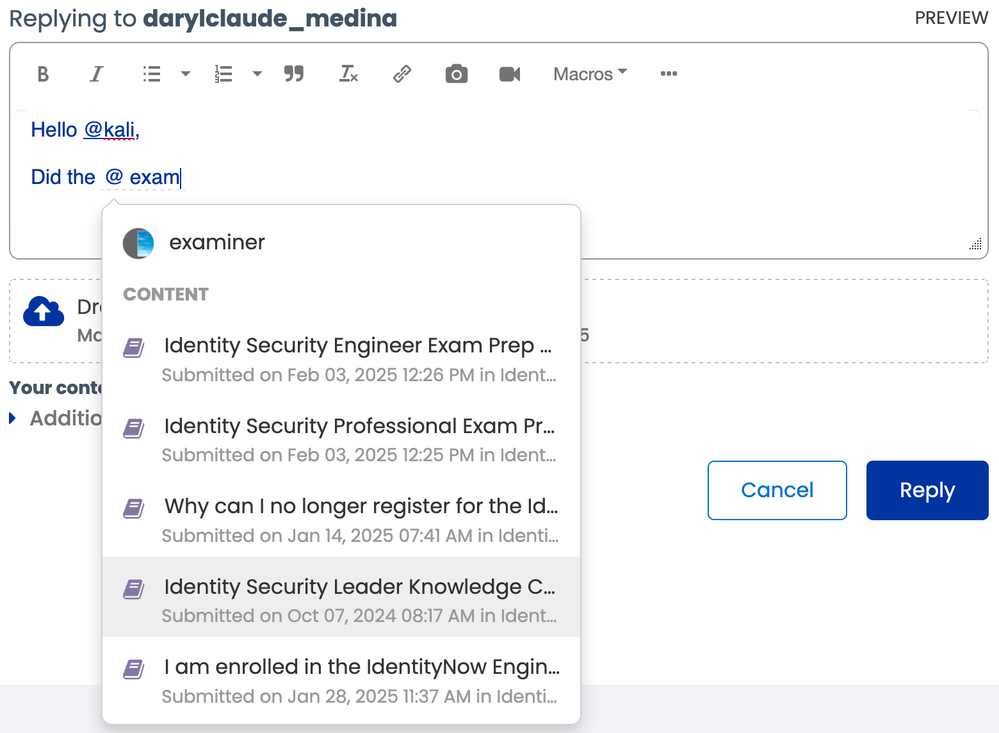Click the editor resize handle
This screenshot has width=999, height=733.
976,244
